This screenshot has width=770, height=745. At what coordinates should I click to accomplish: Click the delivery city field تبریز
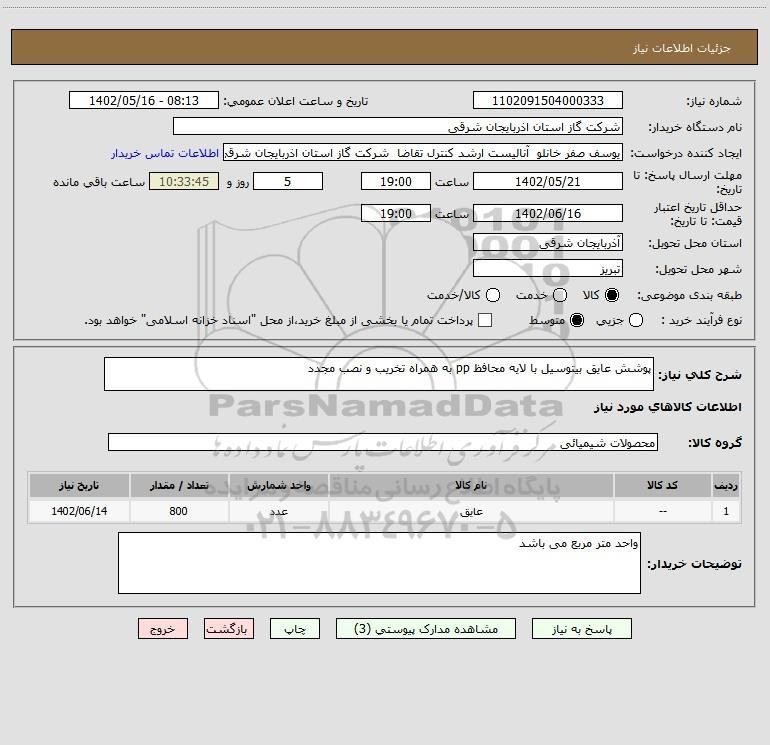click(548, 268)
